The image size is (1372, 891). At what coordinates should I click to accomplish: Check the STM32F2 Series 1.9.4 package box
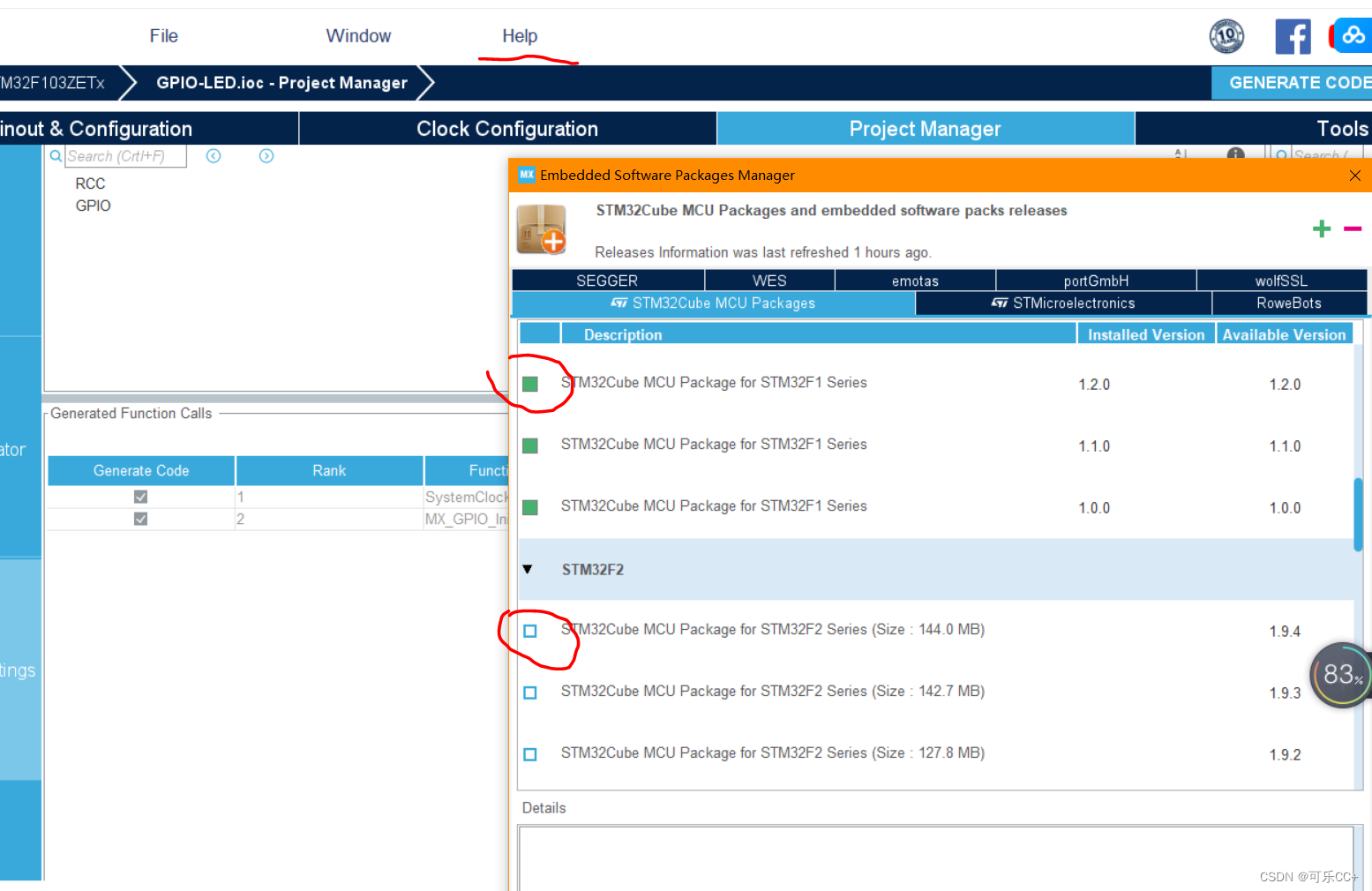coord(530,631)
